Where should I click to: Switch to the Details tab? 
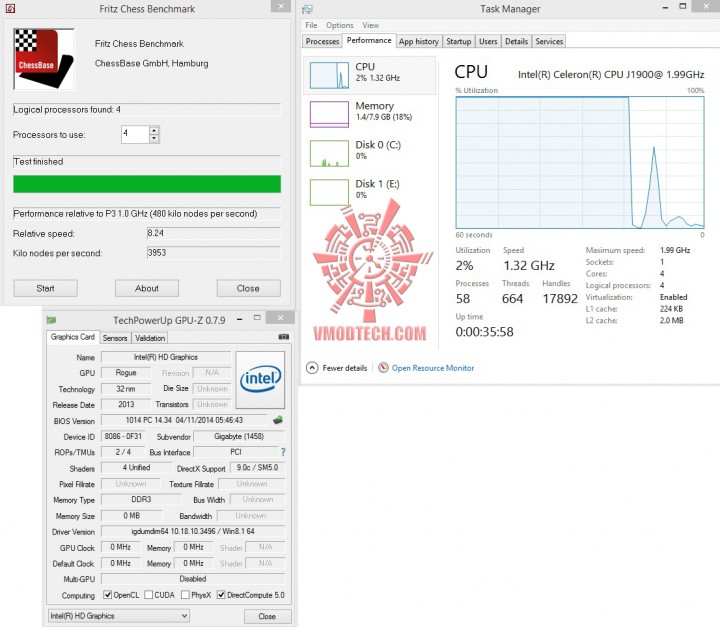pyautogui.click(x=517, y=41)
